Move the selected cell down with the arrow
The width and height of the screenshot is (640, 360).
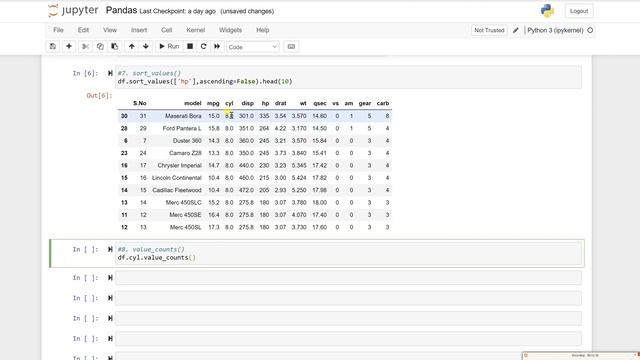click(146, 47)
